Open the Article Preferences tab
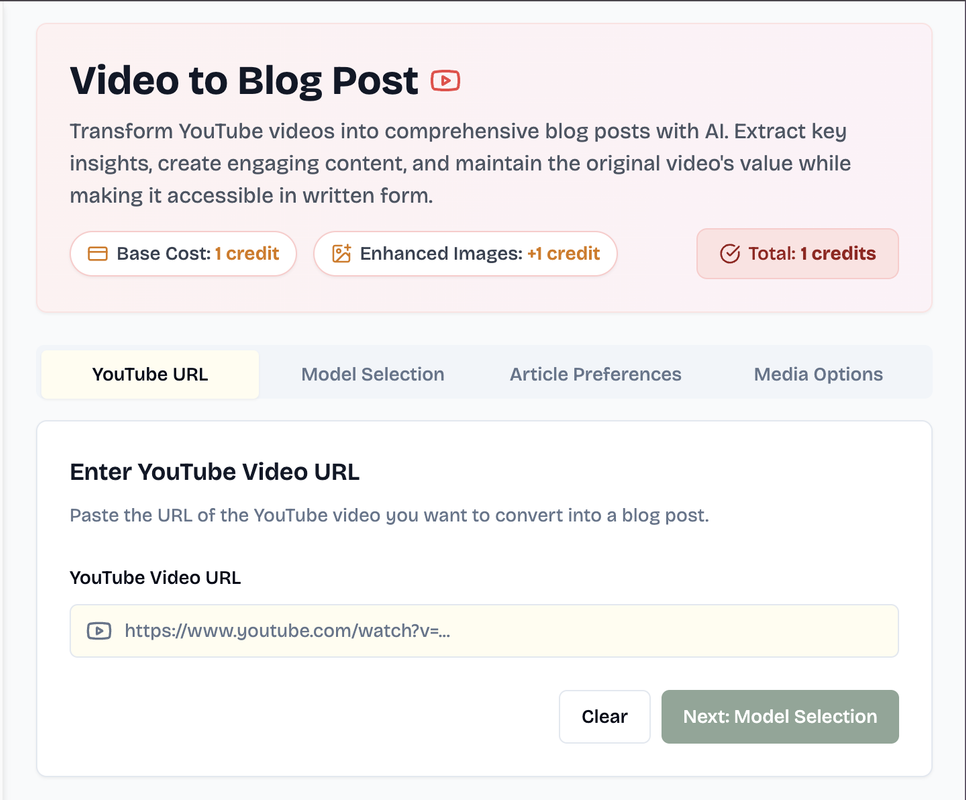This screenshot has width=966, height=800. 595,374
